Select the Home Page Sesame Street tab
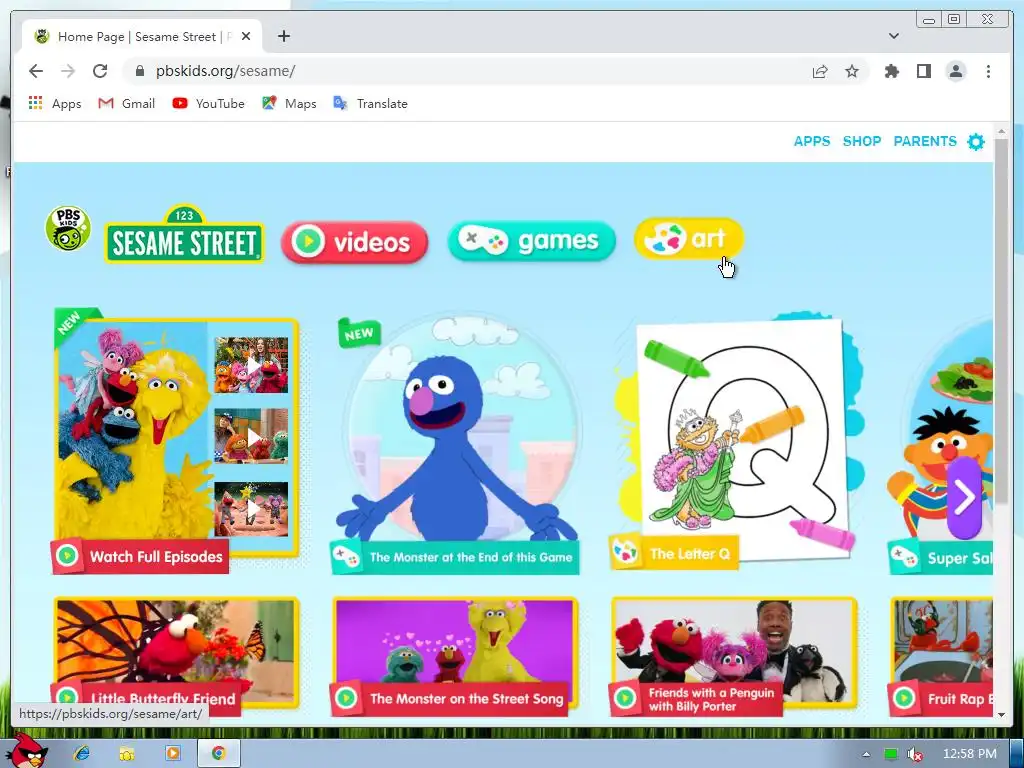The height and width of the screenshot is (768, 1024). (142, 37)
